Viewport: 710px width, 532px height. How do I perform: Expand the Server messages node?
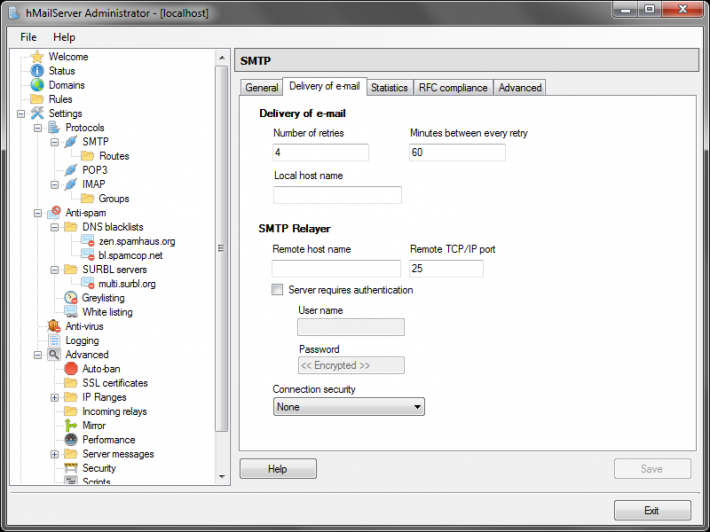(54, 454)
